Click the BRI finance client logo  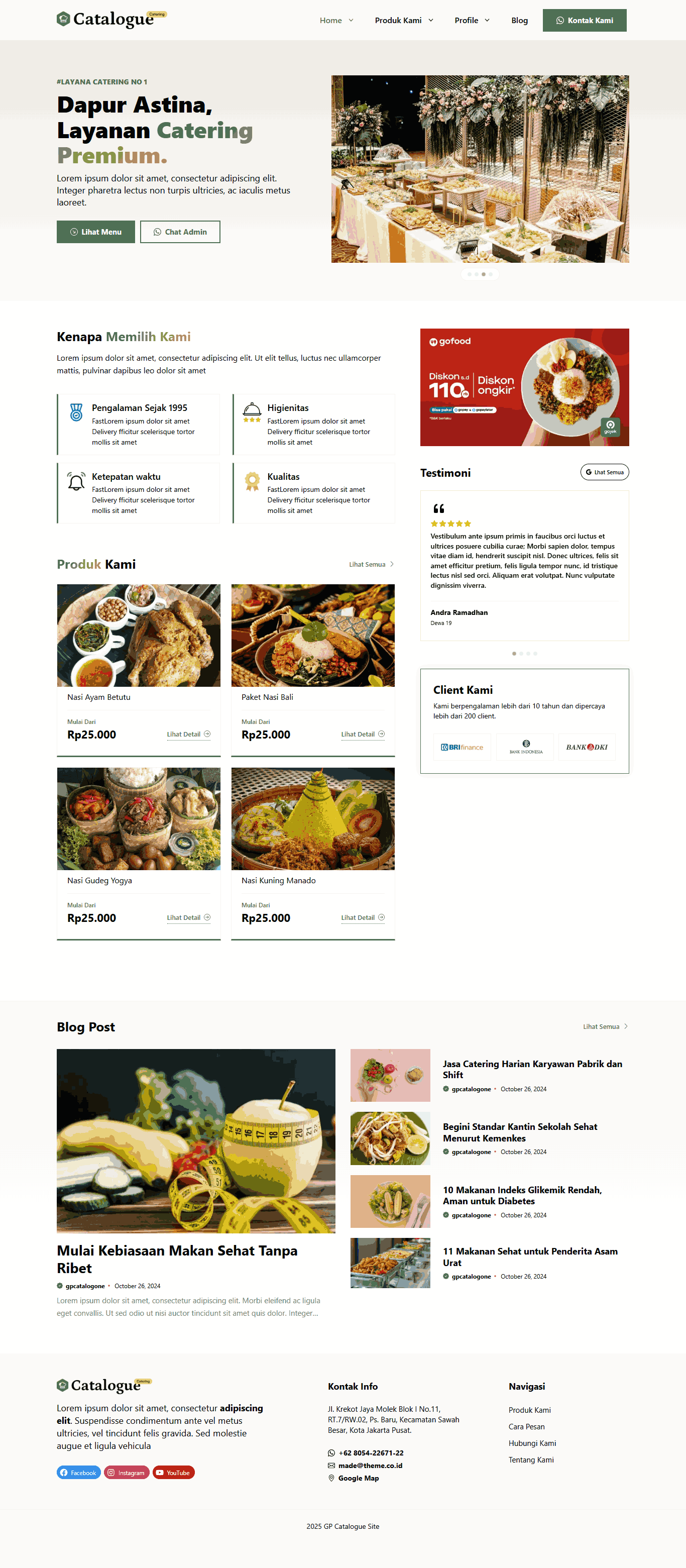click(x=462, y=747)
